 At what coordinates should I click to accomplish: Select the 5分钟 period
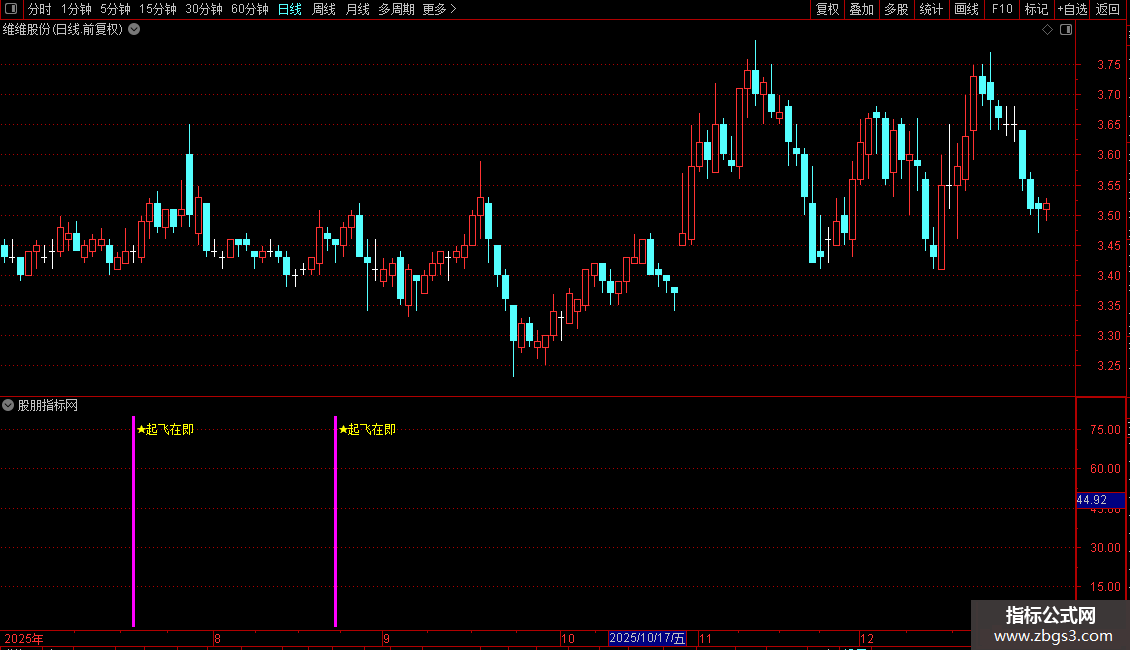tap(115, 9)
